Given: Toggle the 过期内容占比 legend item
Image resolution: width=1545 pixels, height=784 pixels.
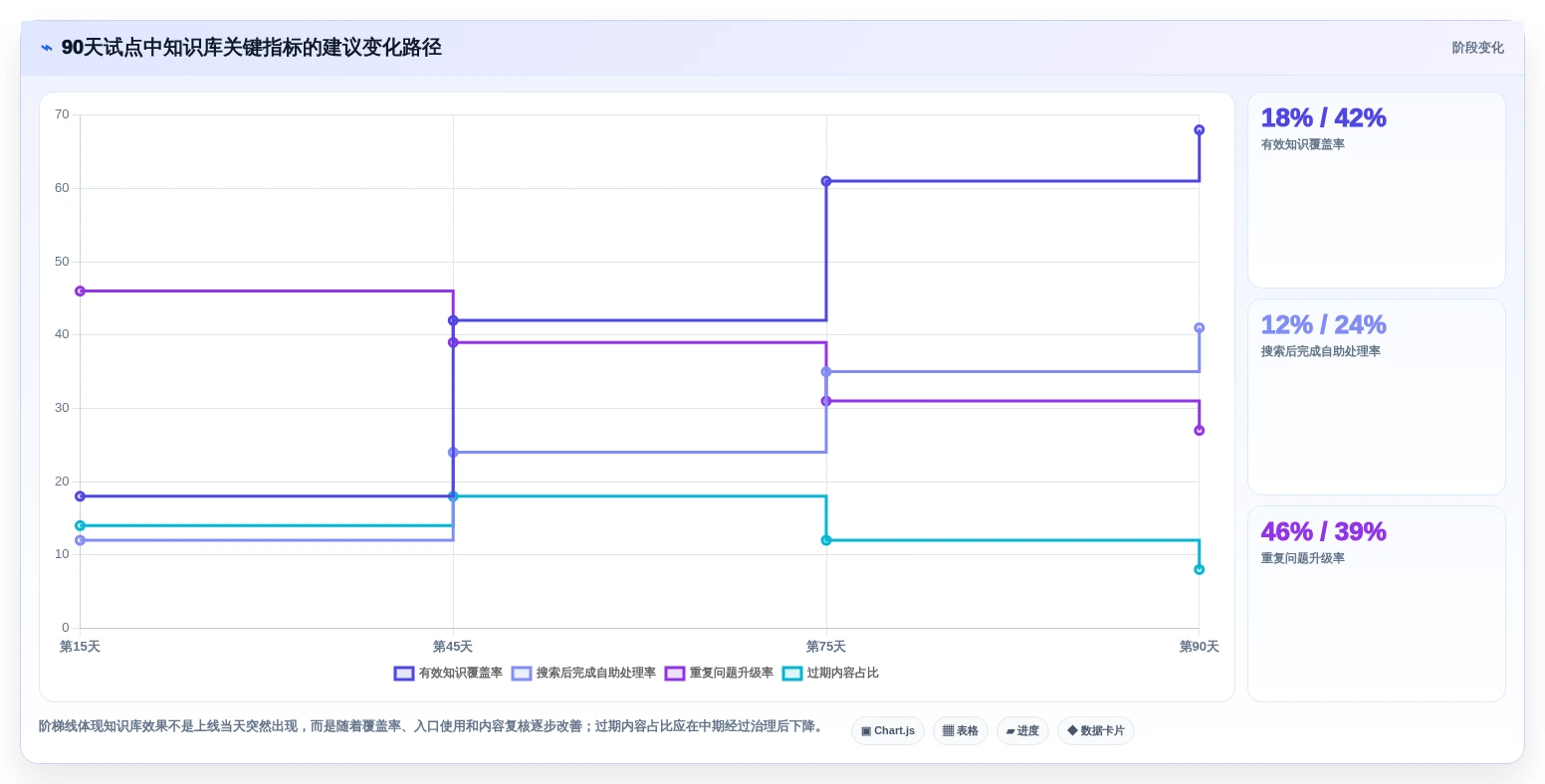Looking at the screenshot, I should [x=831, y=674].
